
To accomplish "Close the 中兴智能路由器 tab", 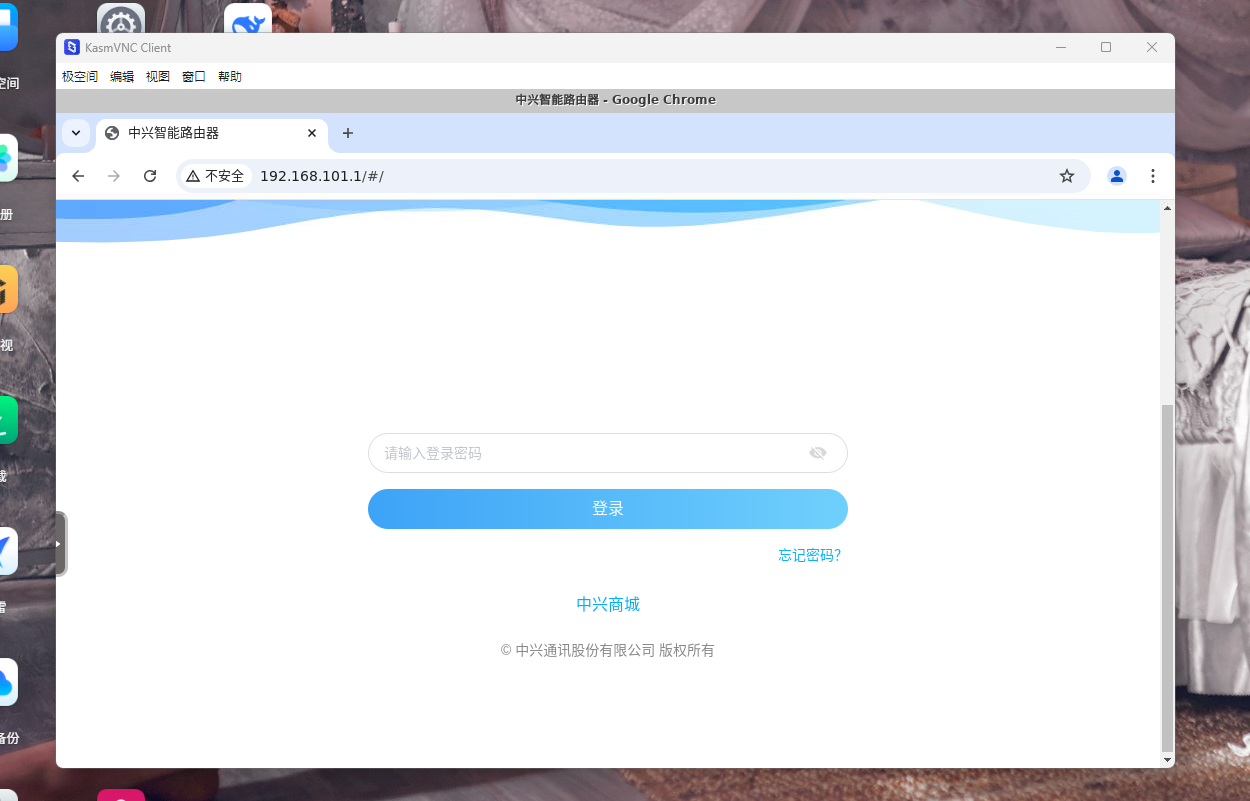I will (312, 133).
